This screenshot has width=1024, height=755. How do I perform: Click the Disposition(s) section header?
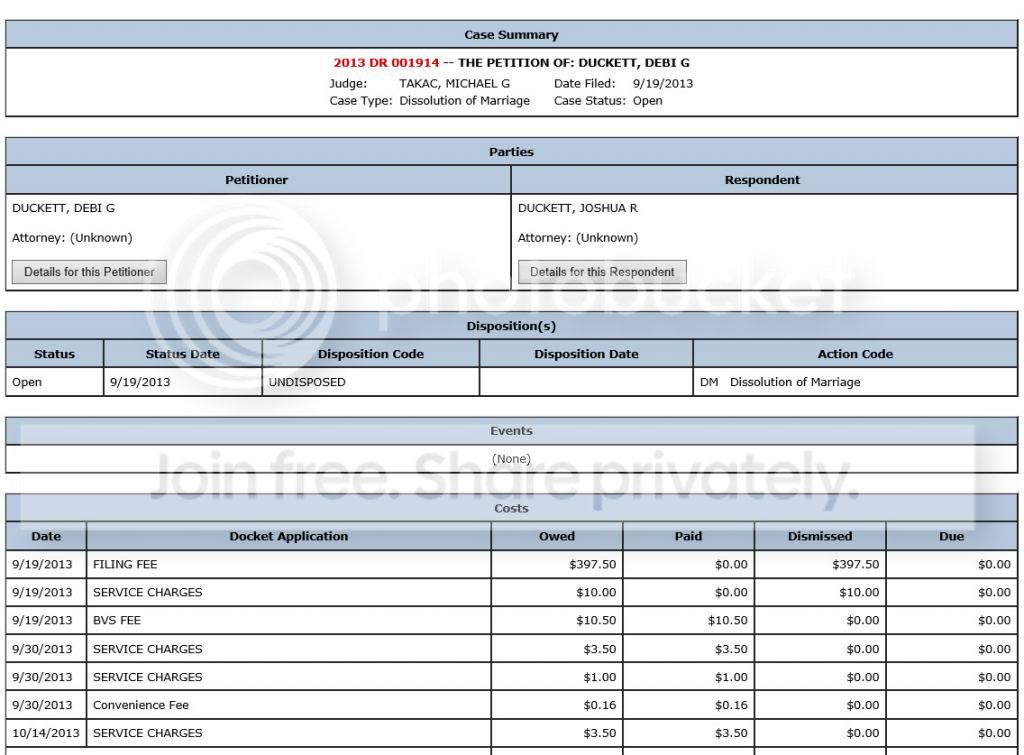pyautogui.click(x=511, y=326)
